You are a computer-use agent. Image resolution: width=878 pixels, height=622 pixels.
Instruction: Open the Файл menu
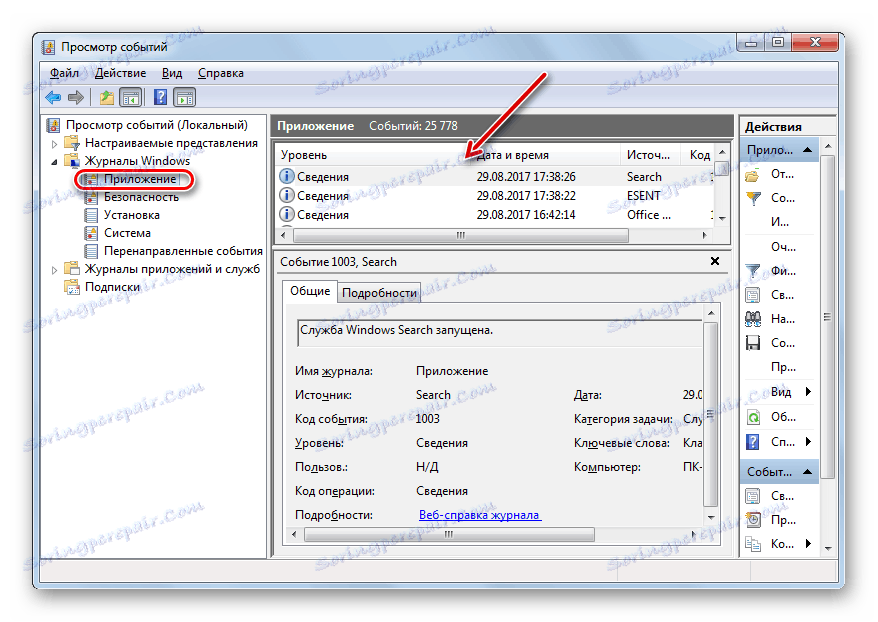(x=64, y=73)
